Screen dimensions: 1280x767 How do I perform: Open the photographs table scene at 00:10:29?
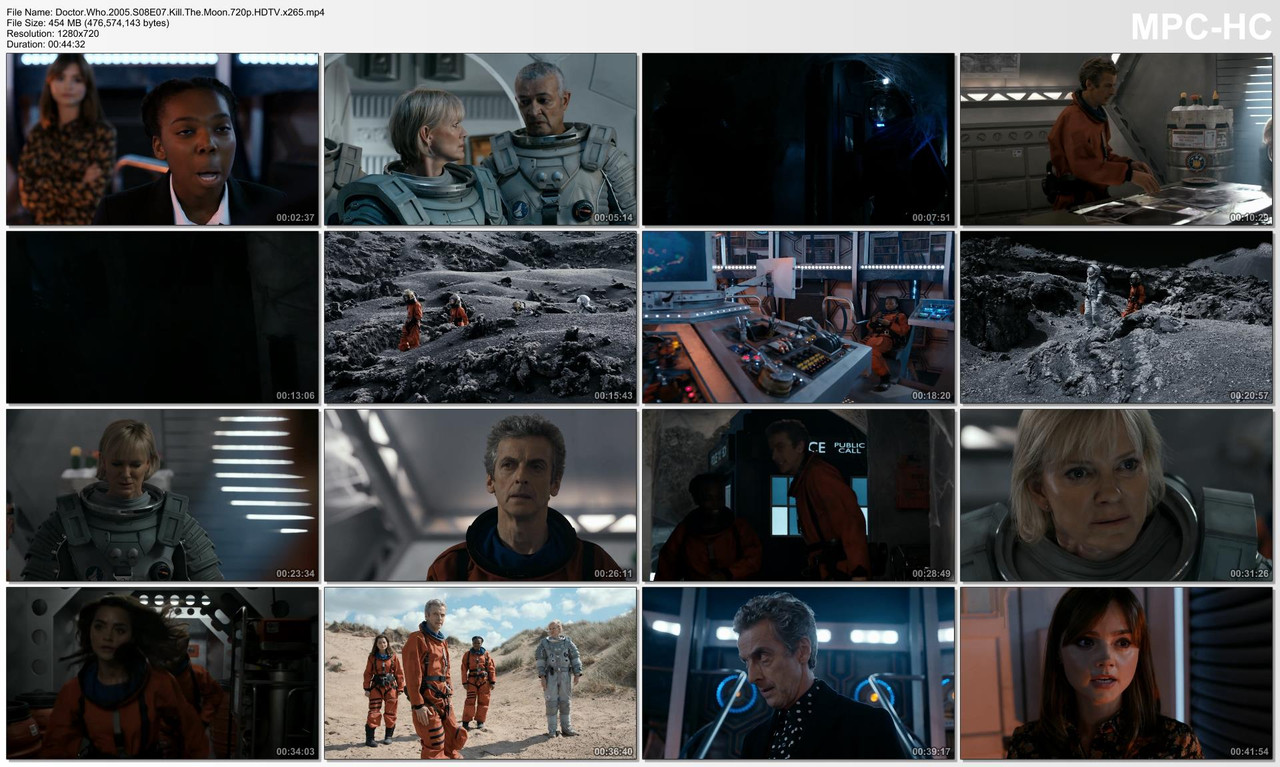coord(1114,139)
